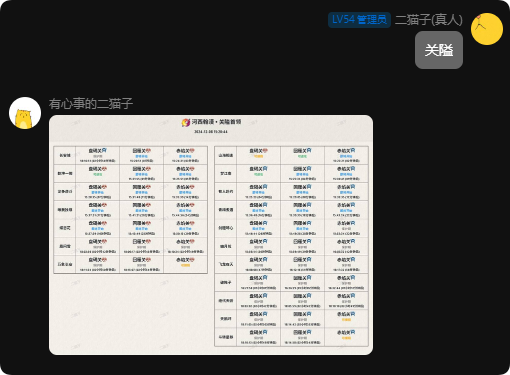This screenshot has height=375, width=510.
Task: Click the only green status label in left table
Action: [97, 174]
